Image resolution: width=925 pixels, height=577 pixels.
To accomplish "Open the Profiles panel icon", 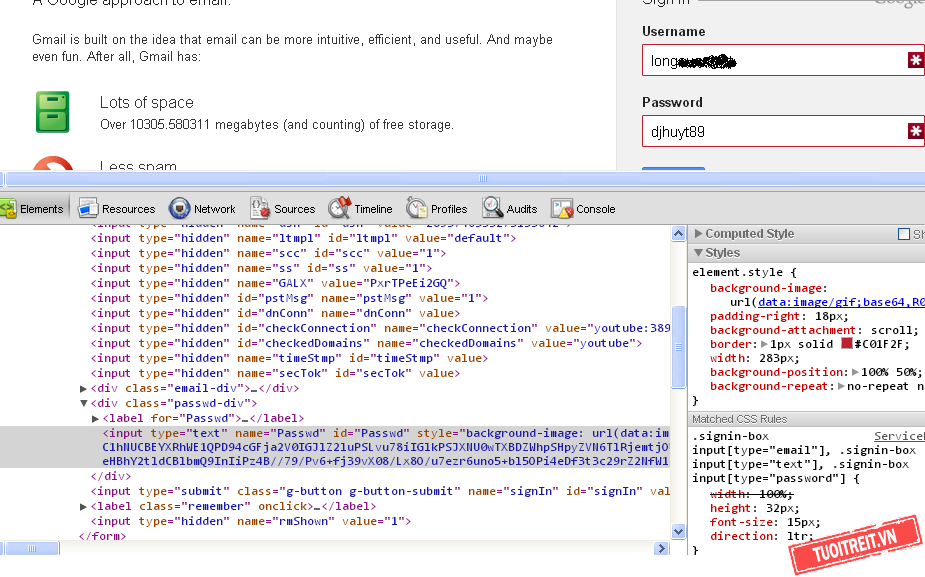I will (x=417, y=208).
